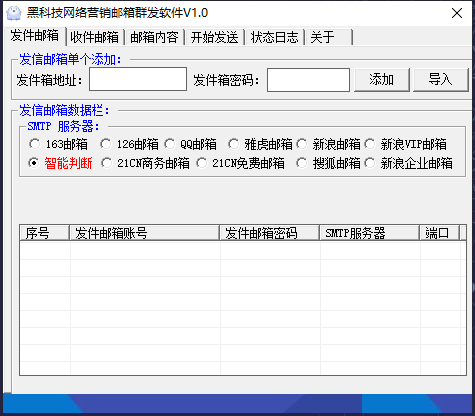475x416 pixels.
Task: Switch to the 收件邮箱 tab
Action: (x=95, y=37)
